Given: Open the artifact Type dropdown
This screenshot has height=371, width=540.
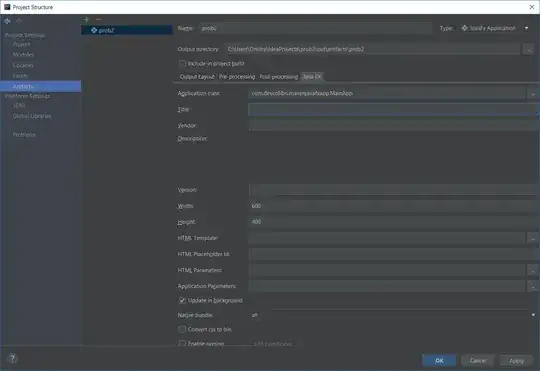Looking at the screenshot, I should 495,28.
